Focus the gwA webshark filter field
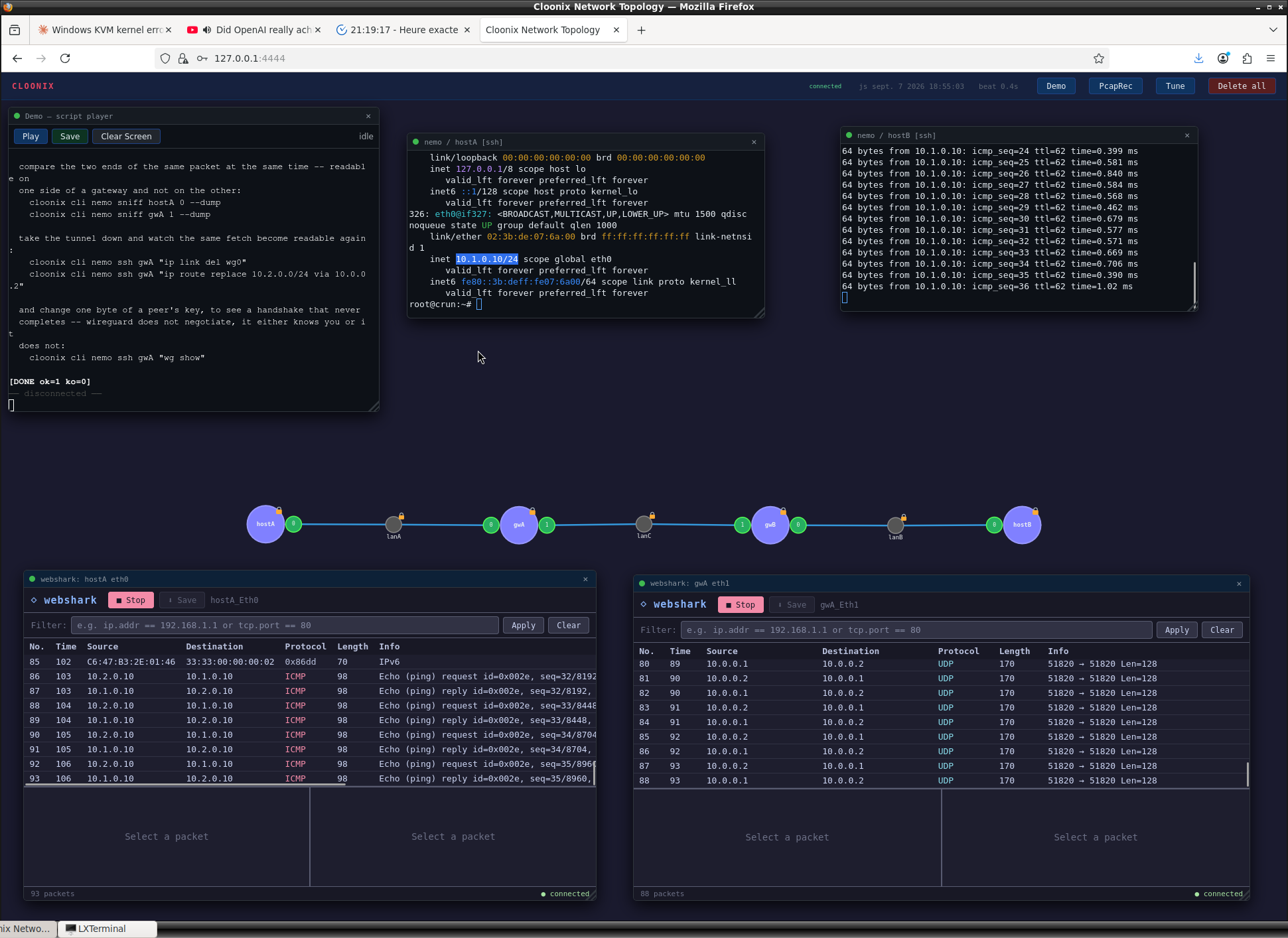Image resolution: width=1288 pixels, height=938 pixels. tap(916, 630)
